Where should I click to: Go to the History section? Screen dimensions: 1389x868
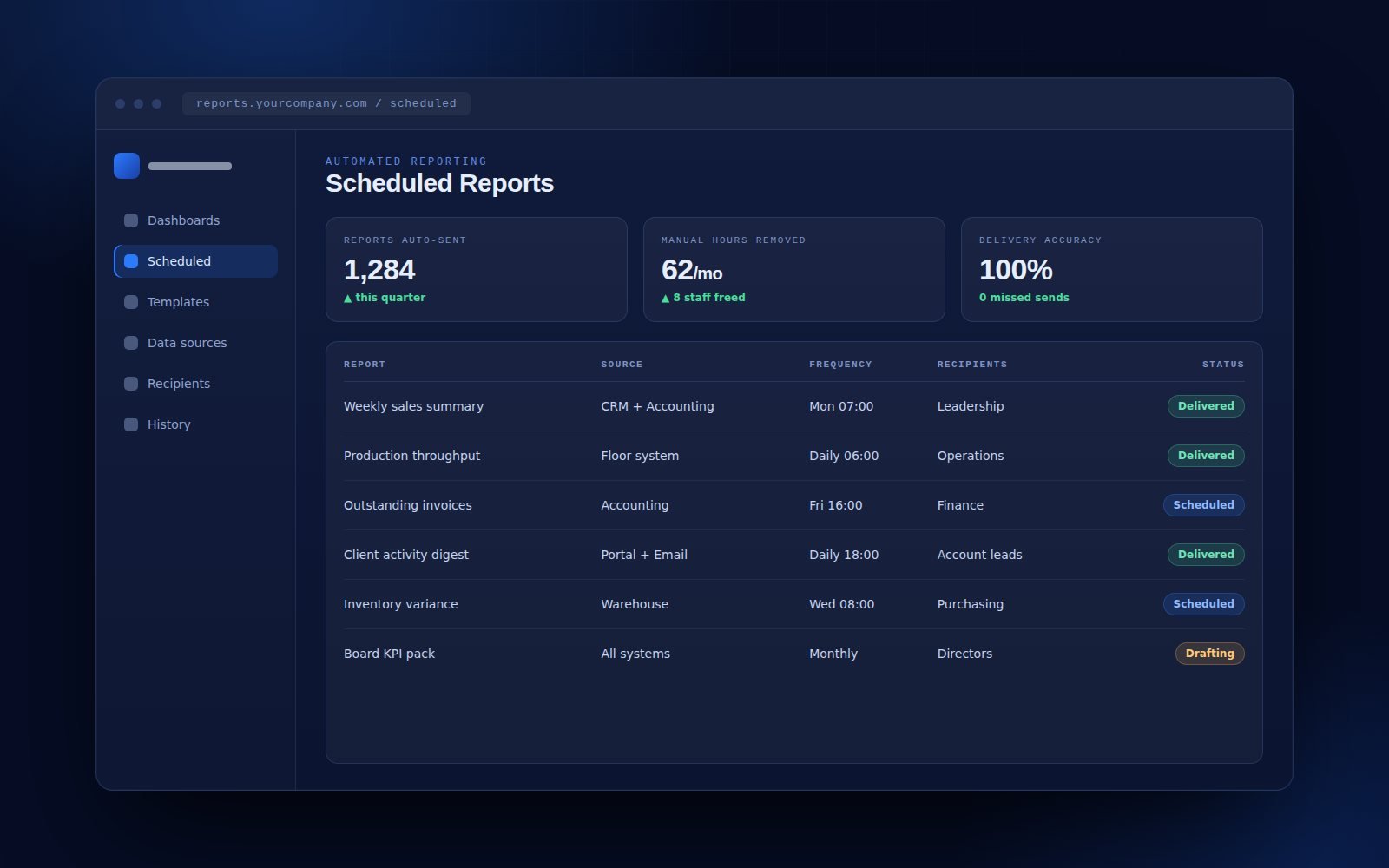pos(195,424)
